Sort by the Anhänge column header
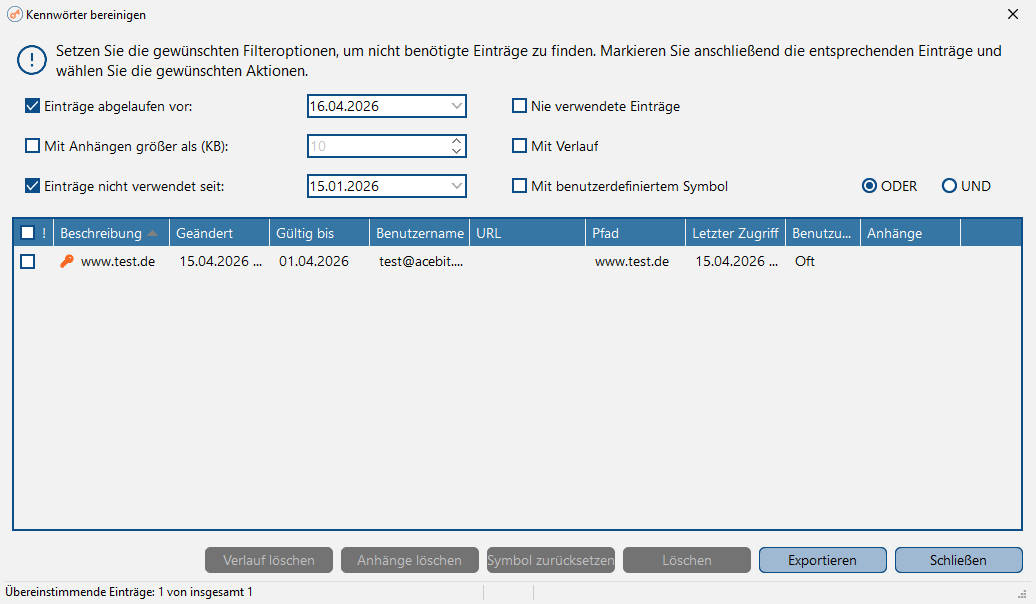Viewport: 1036px width, 604px height. coord(910,233)
